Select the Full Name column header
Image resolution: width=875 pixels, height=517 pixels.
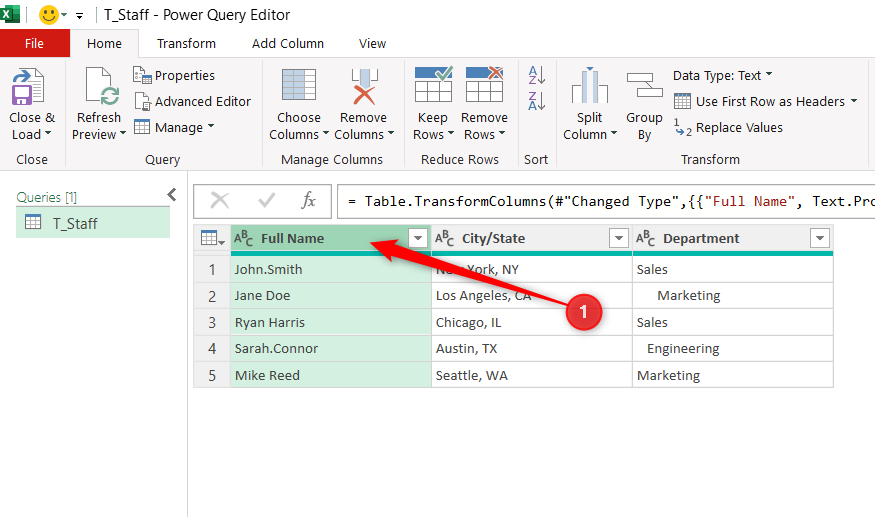(331, 238)
